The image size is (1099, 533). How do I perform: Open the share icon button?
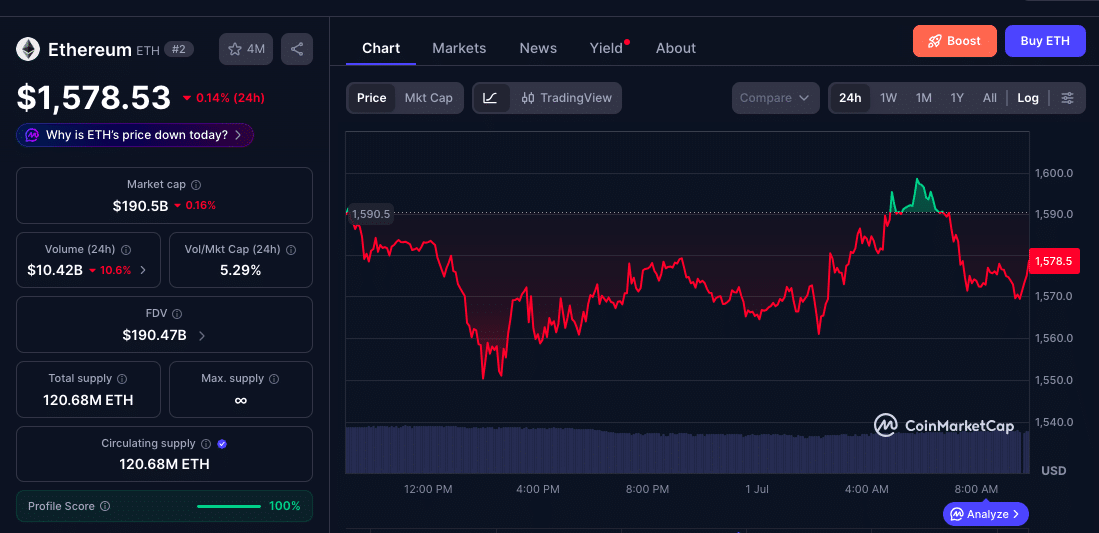point(296,49)
